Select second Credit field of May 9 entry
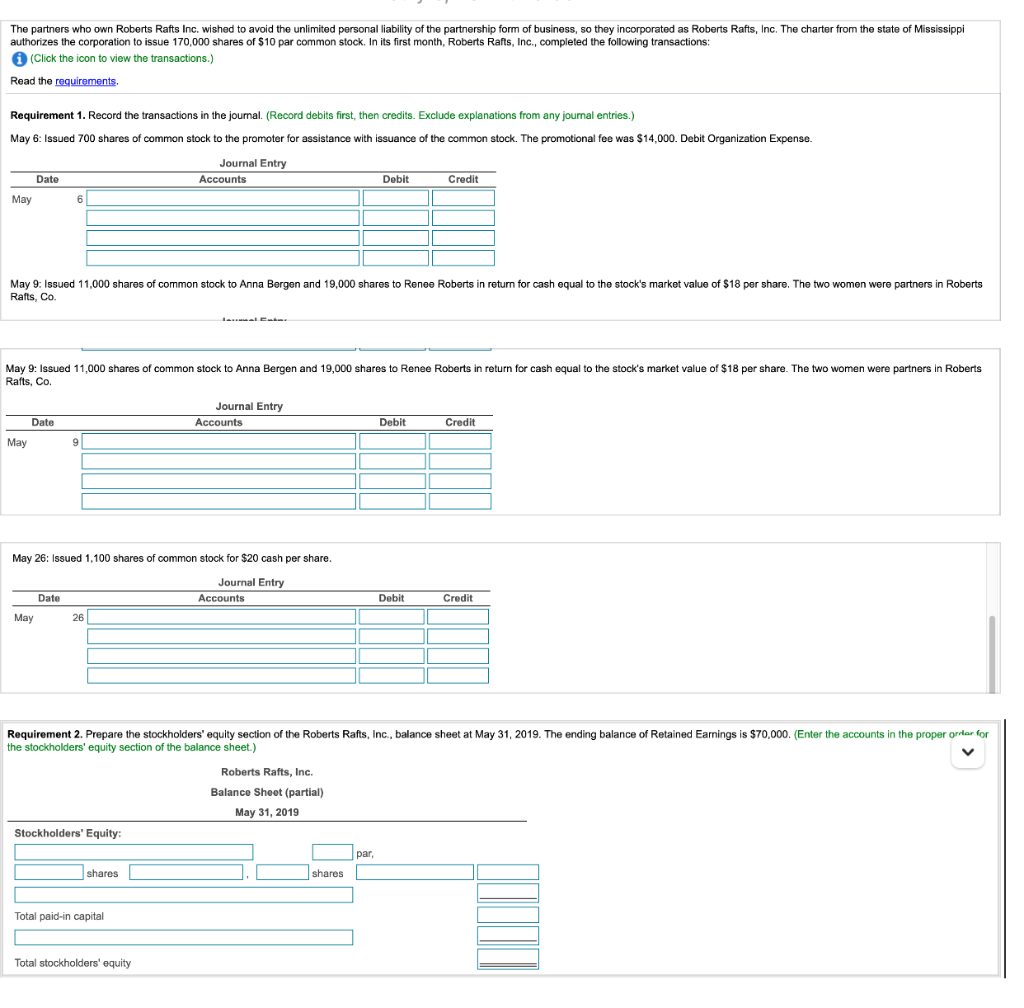Screen dimensions: 1024x1008 click(x=460, y=462)
